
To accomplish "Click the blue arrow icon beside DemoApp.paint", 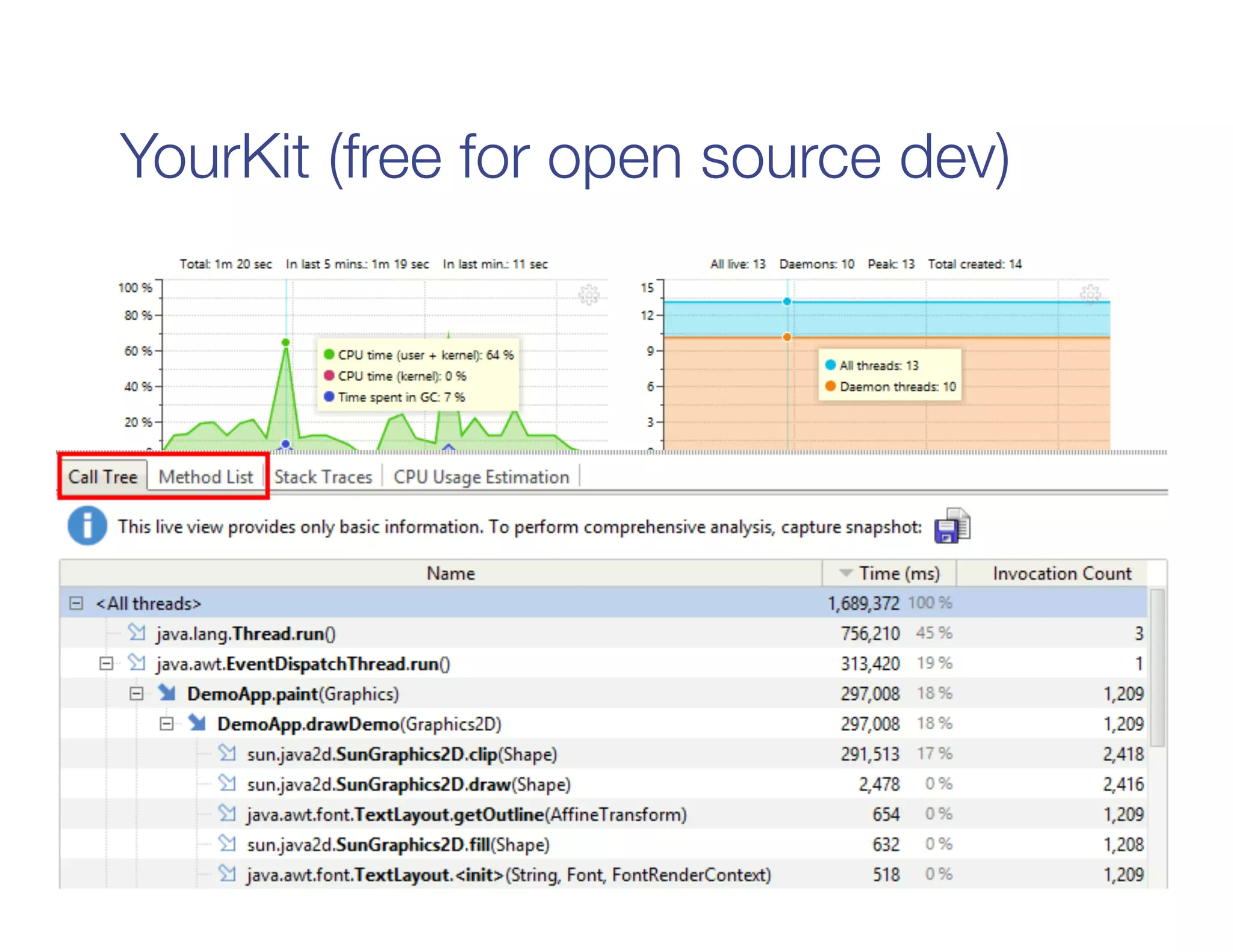I will point(167,692).
